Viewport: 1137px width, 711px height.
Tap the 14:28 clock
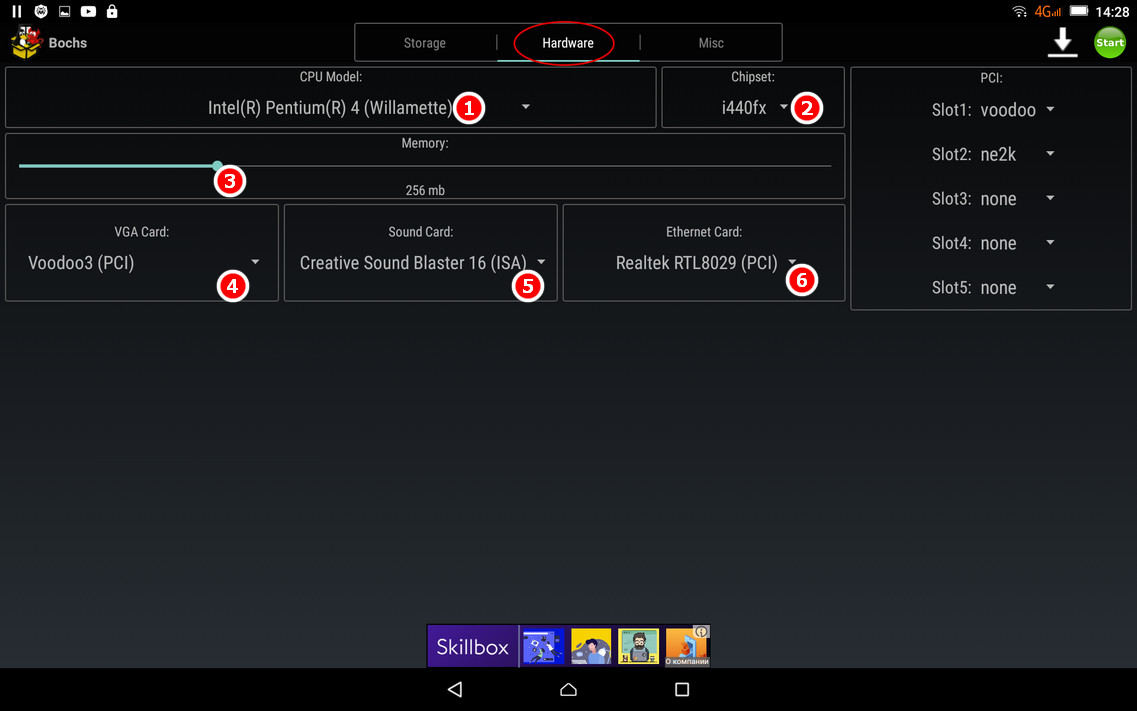click(x=1112, y=12)
